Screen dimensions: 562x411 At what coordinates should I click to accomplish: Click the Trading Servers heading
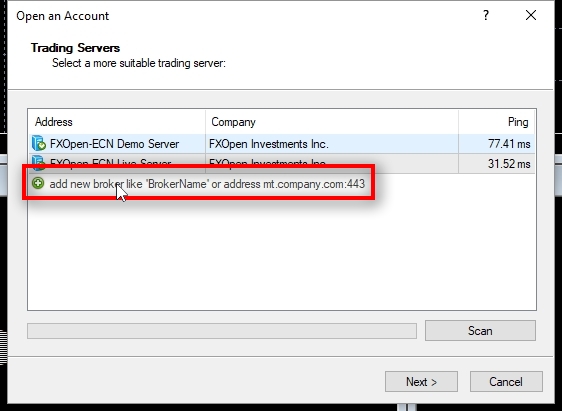pos(75,48)
